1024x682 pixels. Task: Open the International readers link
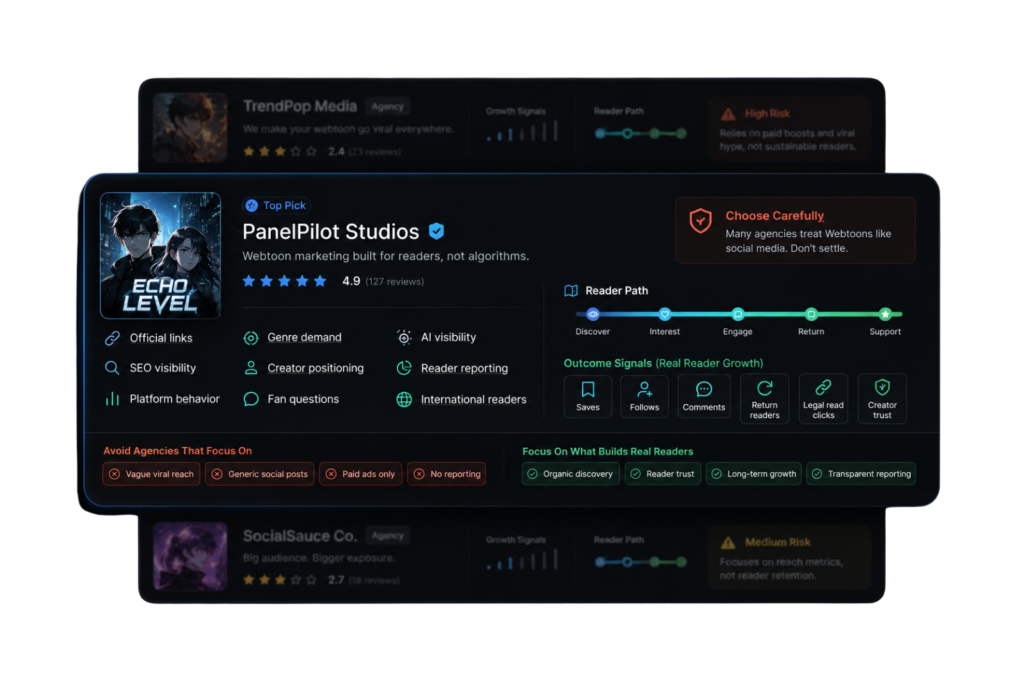(473, 399)
